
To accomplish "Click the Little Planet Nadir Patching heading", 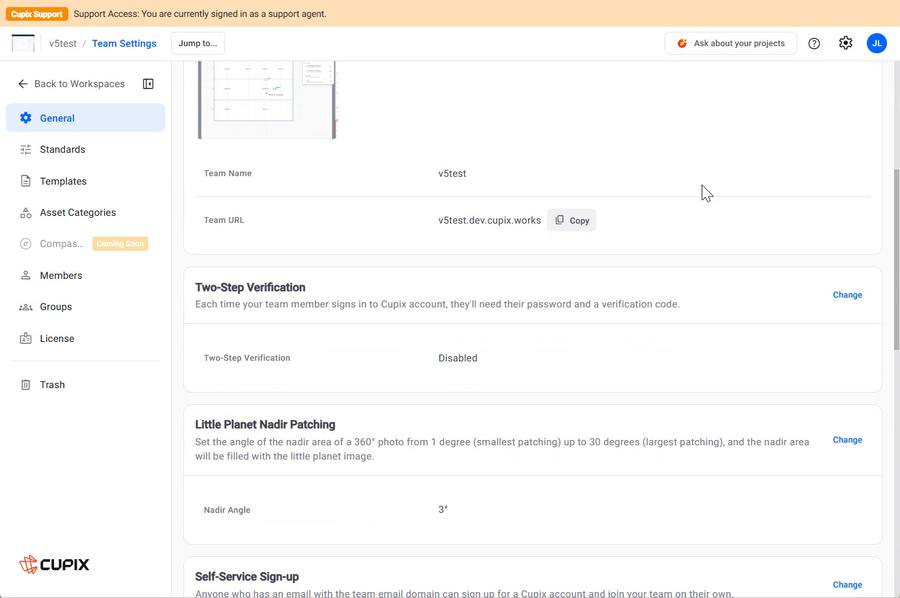I will pos(265,424).
